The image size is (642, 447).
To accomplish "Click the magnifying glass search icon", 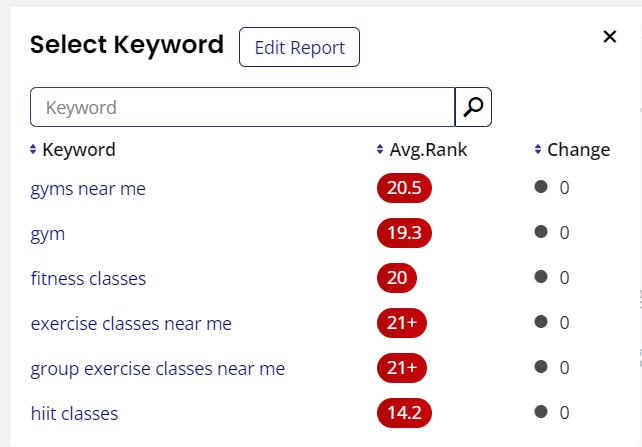I will coord(473,107).
